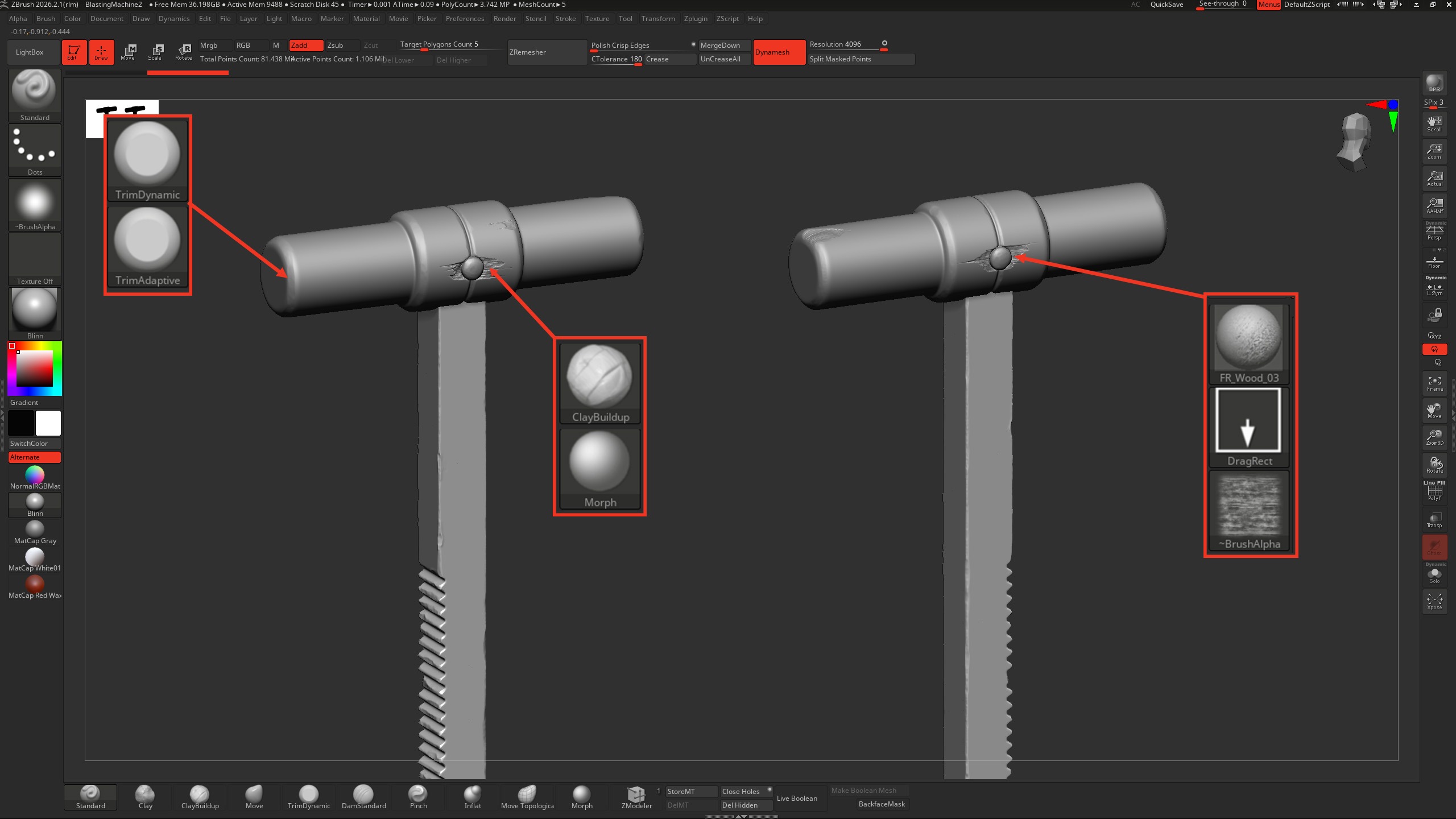Toggle the Alternate button
The image size is (1456, 819).
[x=35, y=457]
